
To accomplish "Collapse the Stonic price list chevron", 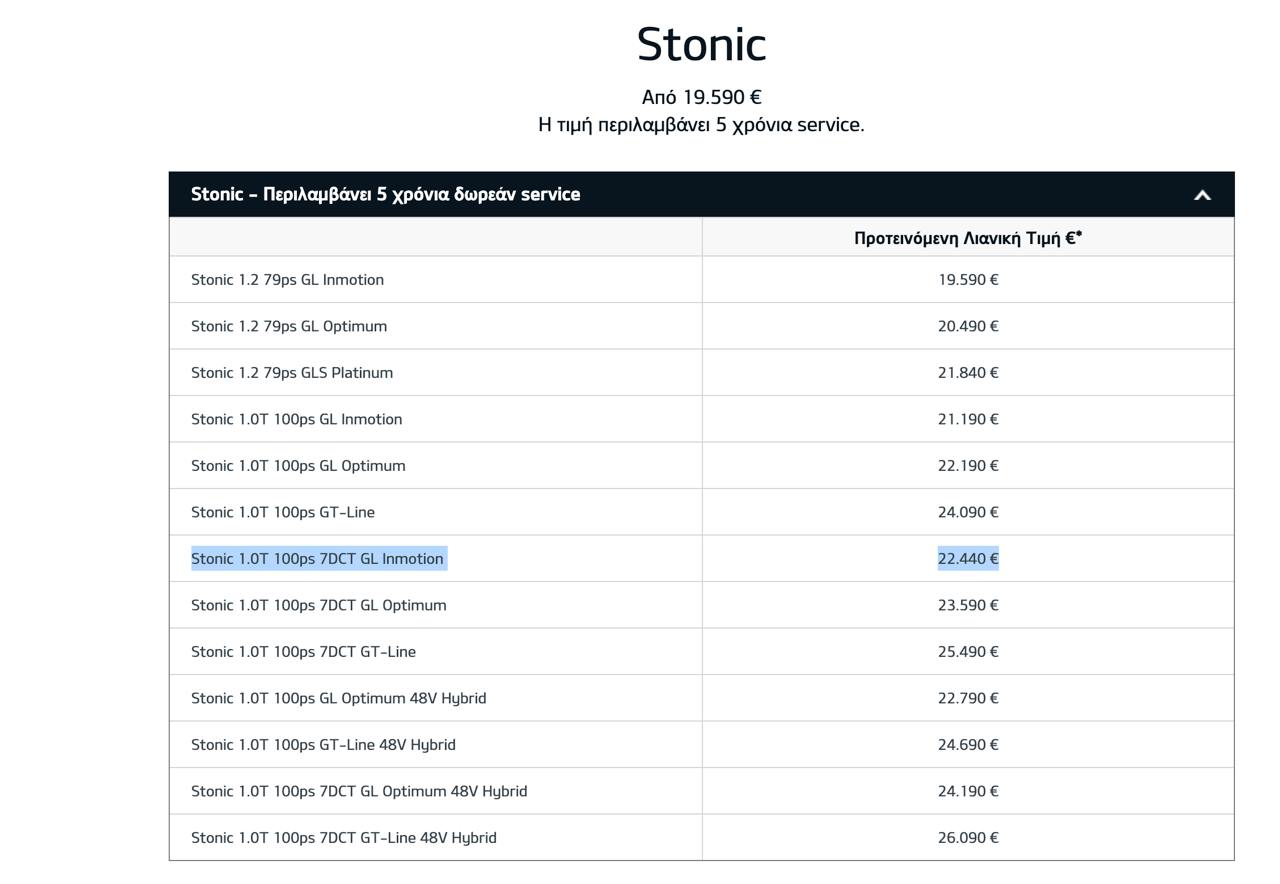I will pos(1202,195).
